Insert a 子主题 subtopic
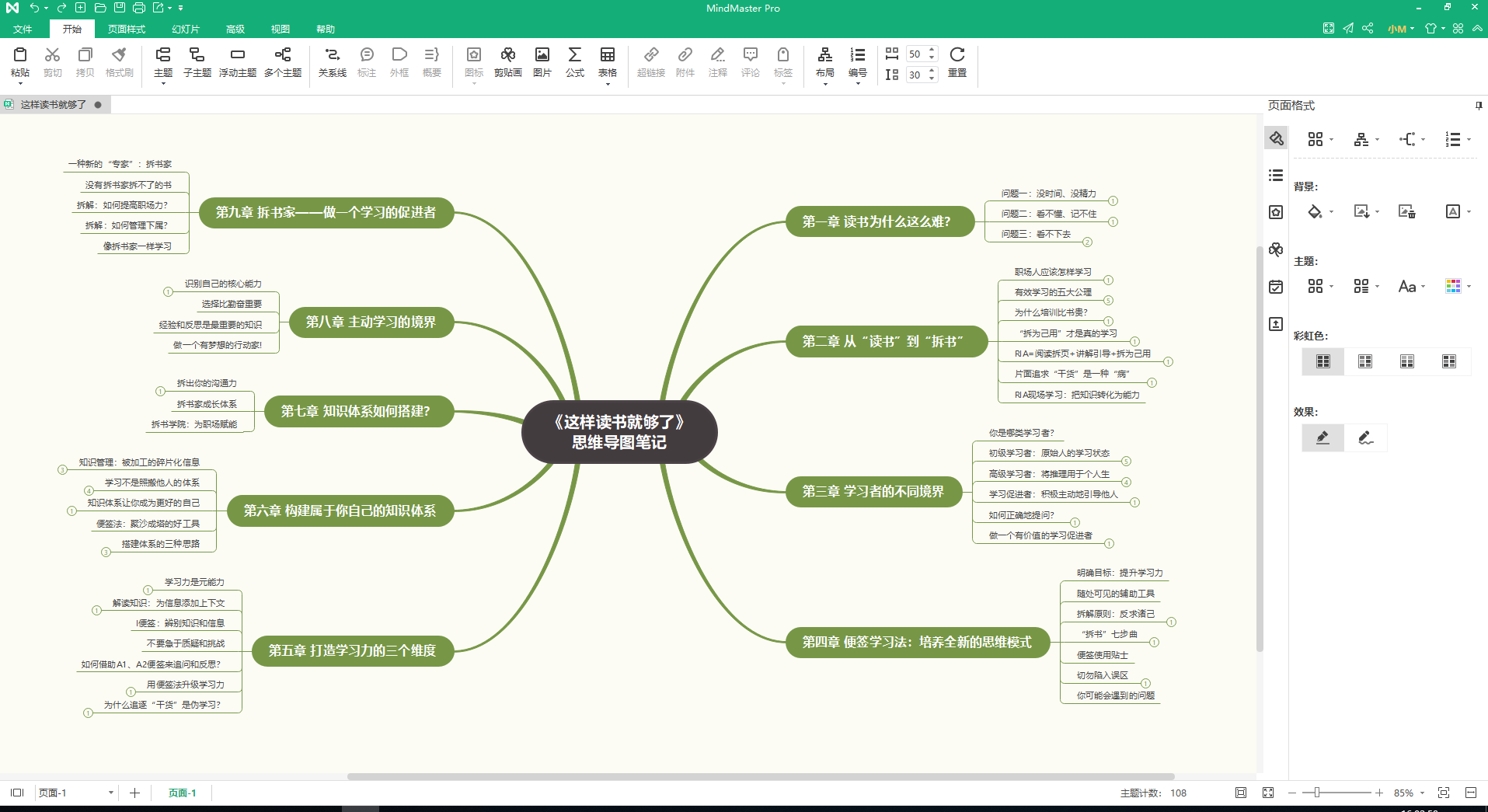The height and width of the screenshot is (812, 1488). (x=197, y=62)
